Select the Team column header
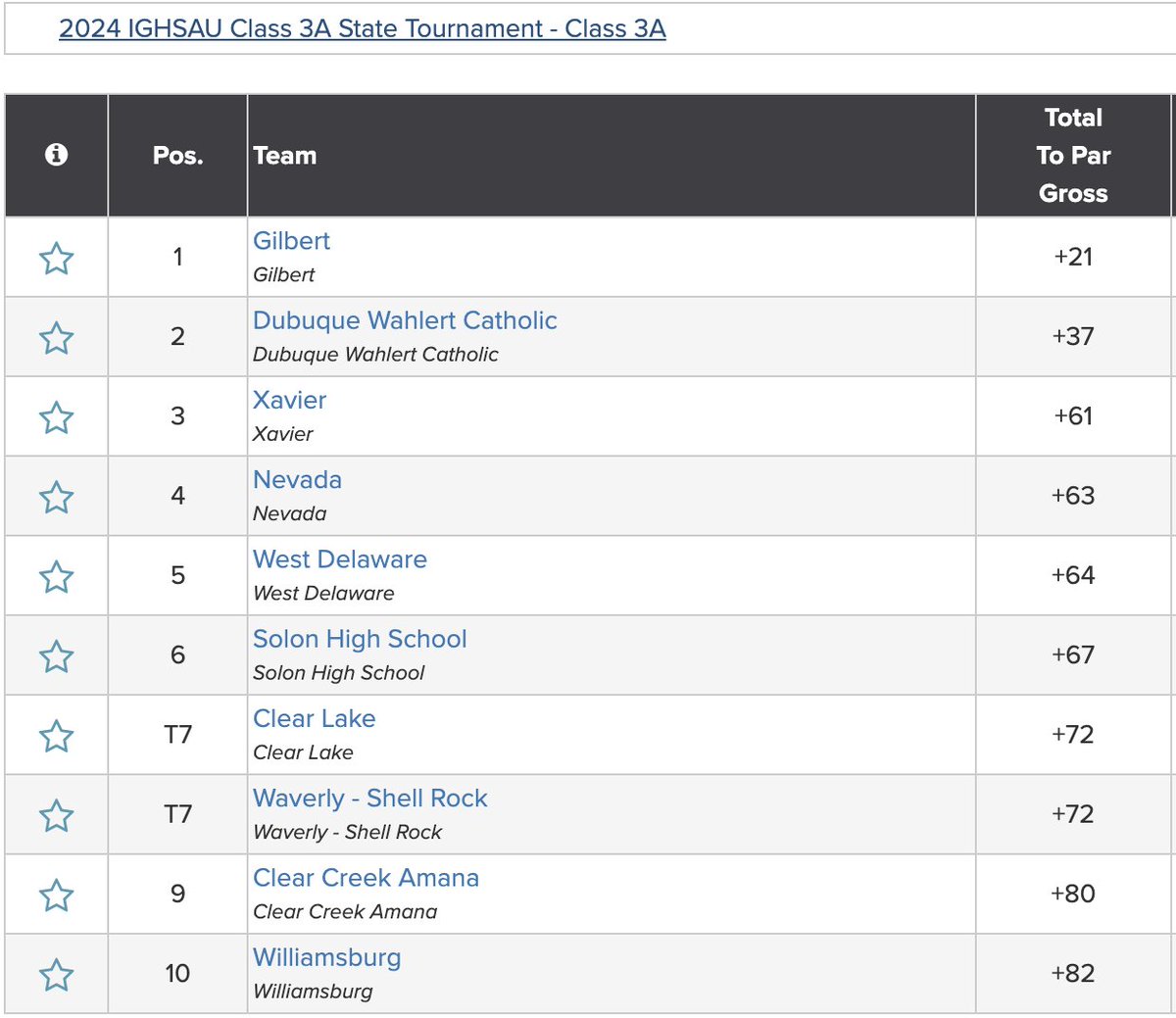 [285, 154]
